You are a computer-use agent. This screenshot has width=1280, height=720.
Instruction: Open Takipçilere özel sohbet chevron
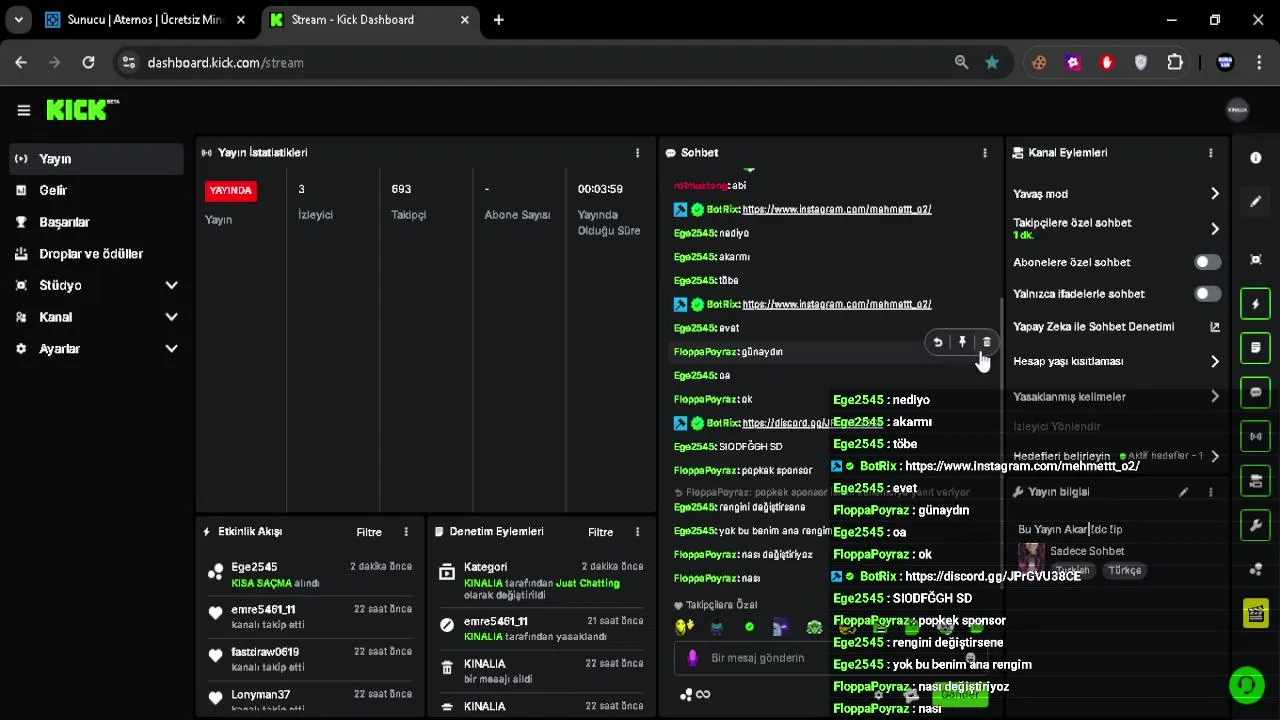tap(1215, 229)
